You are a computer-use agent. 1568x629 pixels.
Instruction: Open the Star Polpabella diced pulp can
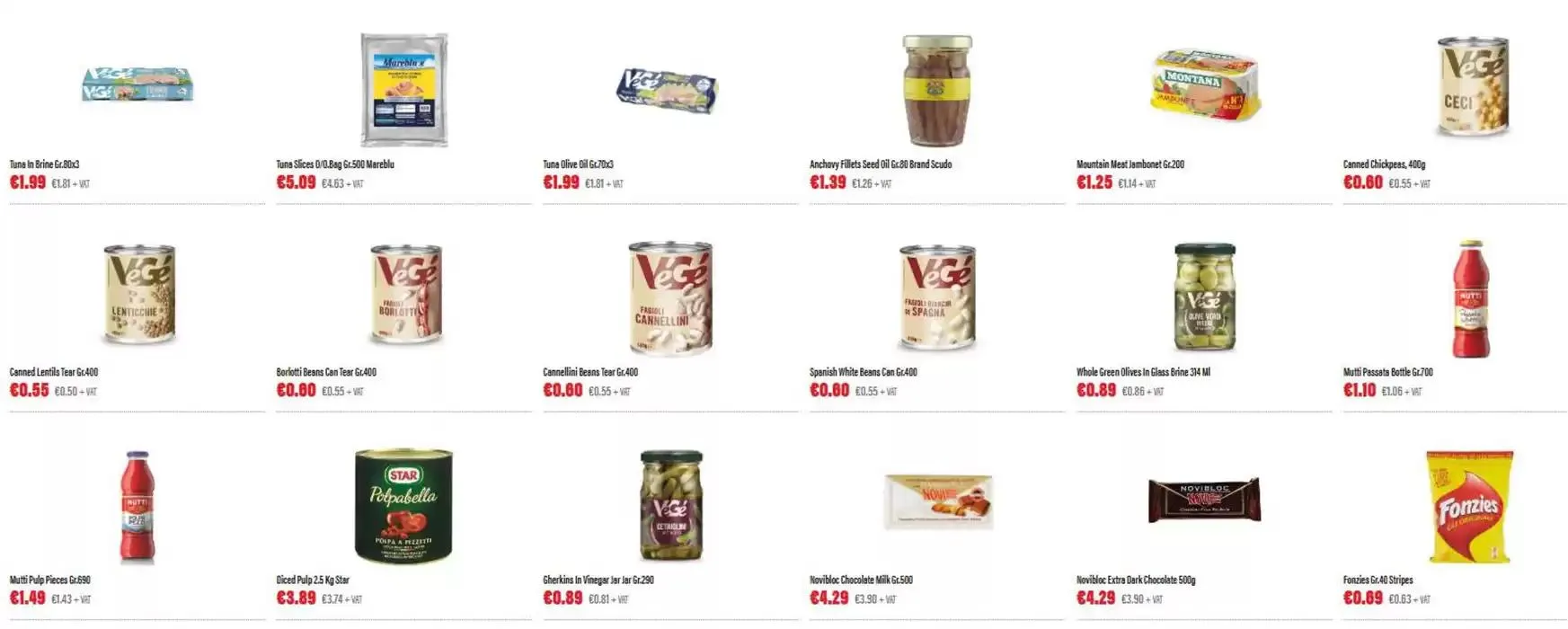point(403,506)
